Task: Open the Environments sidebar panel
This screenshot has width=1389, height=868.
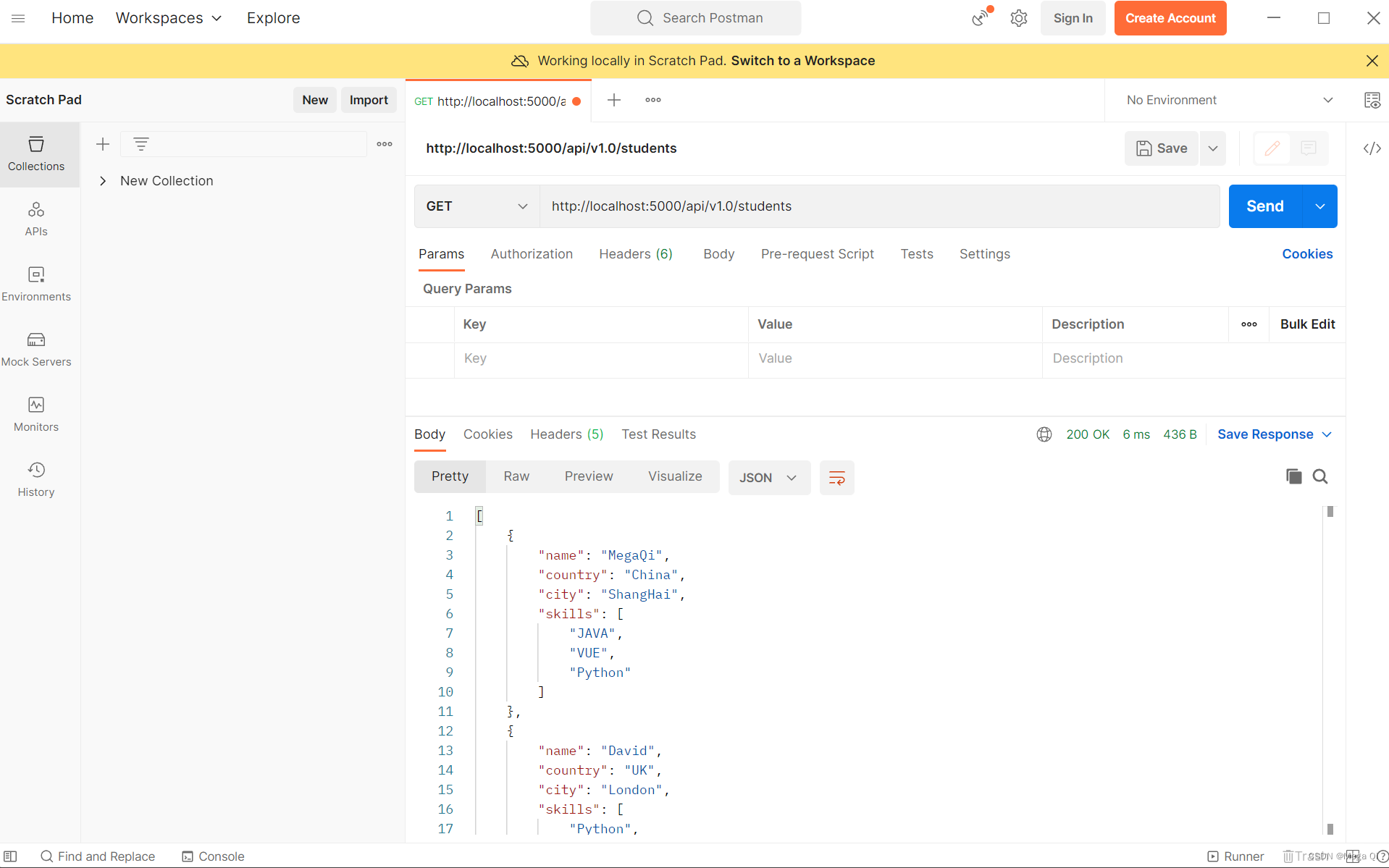Action: [36, 285]
